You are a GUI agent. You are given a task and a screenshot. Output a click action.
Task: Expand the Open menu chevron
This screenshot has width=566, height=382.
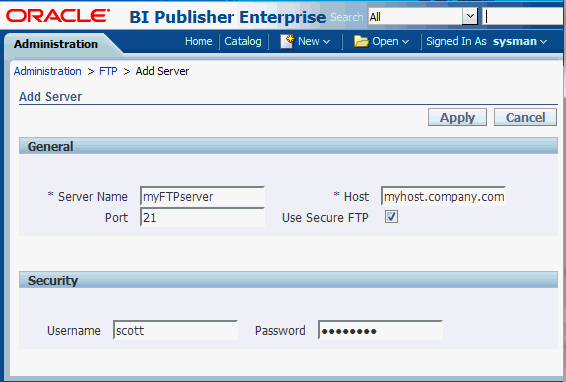click(x=405, y=42)
